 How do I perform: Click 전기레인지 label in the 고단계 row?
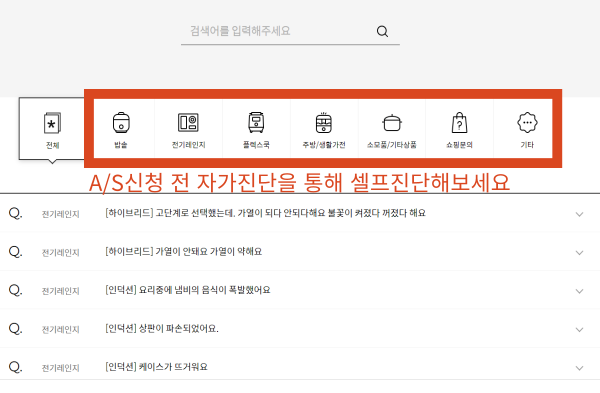coord(60,214)
